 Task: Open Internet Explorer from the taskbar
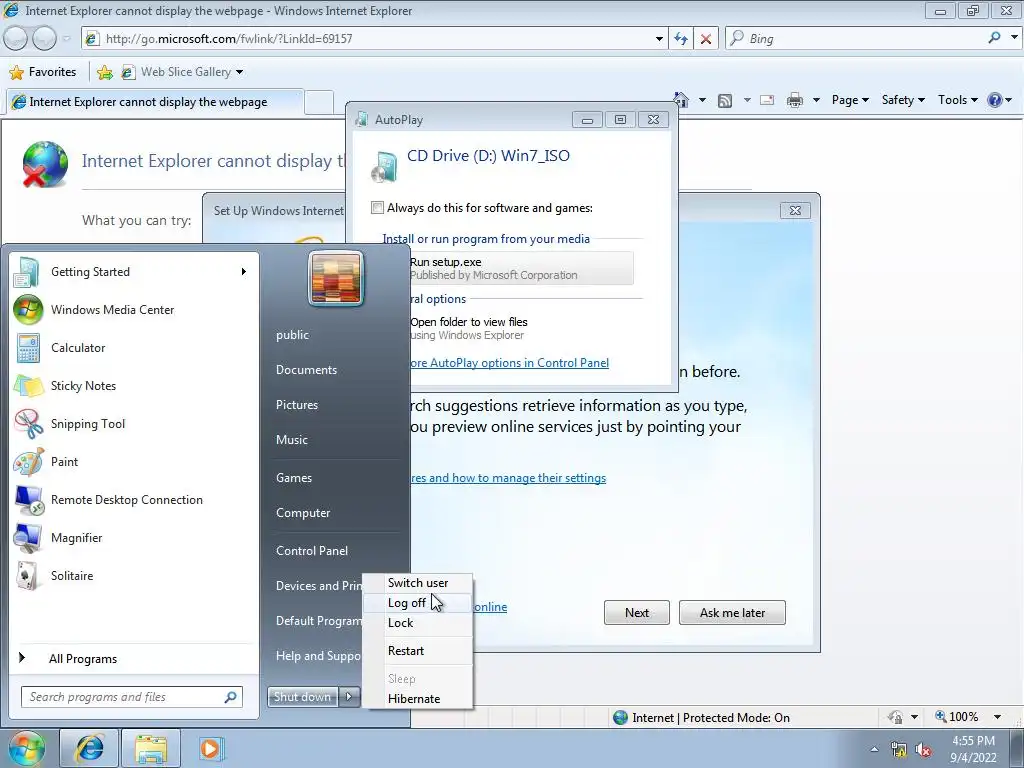point(89,748)
